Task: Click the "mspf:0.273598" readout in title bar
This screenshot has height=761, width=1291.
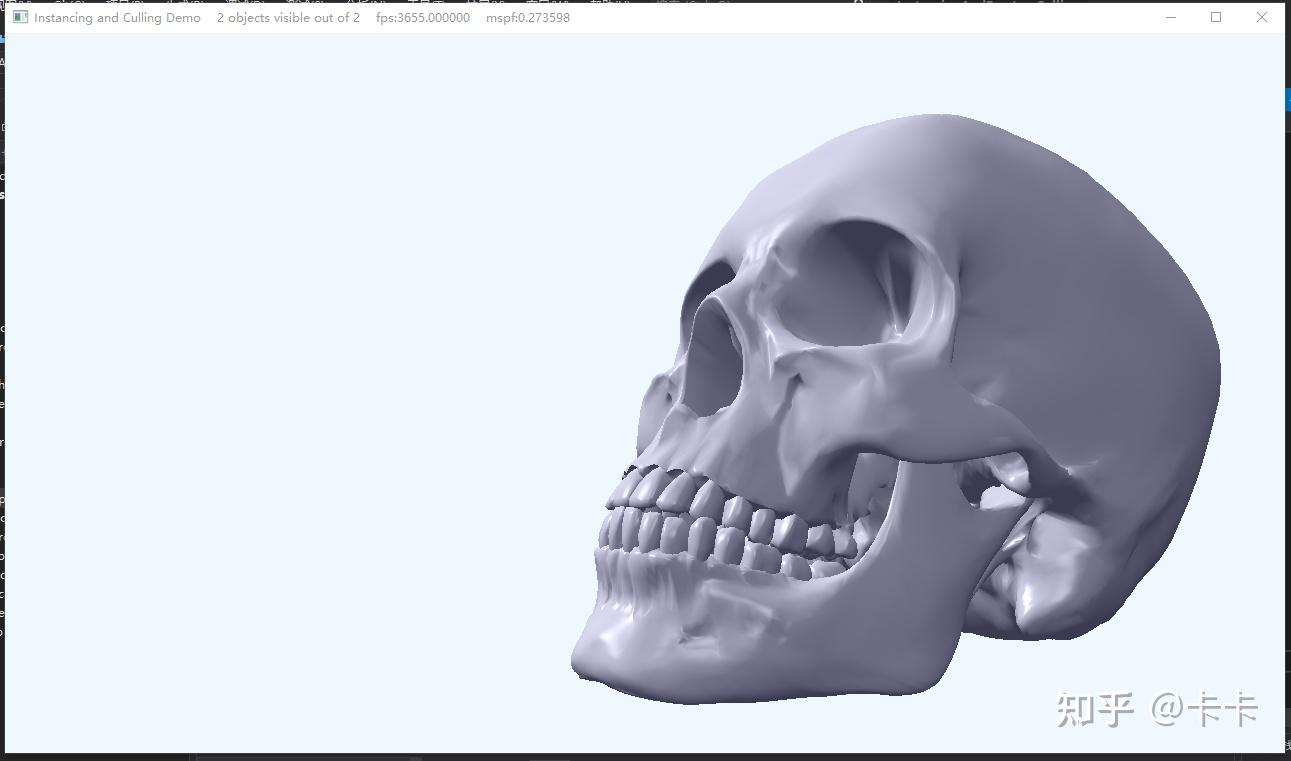Action: 528,18
